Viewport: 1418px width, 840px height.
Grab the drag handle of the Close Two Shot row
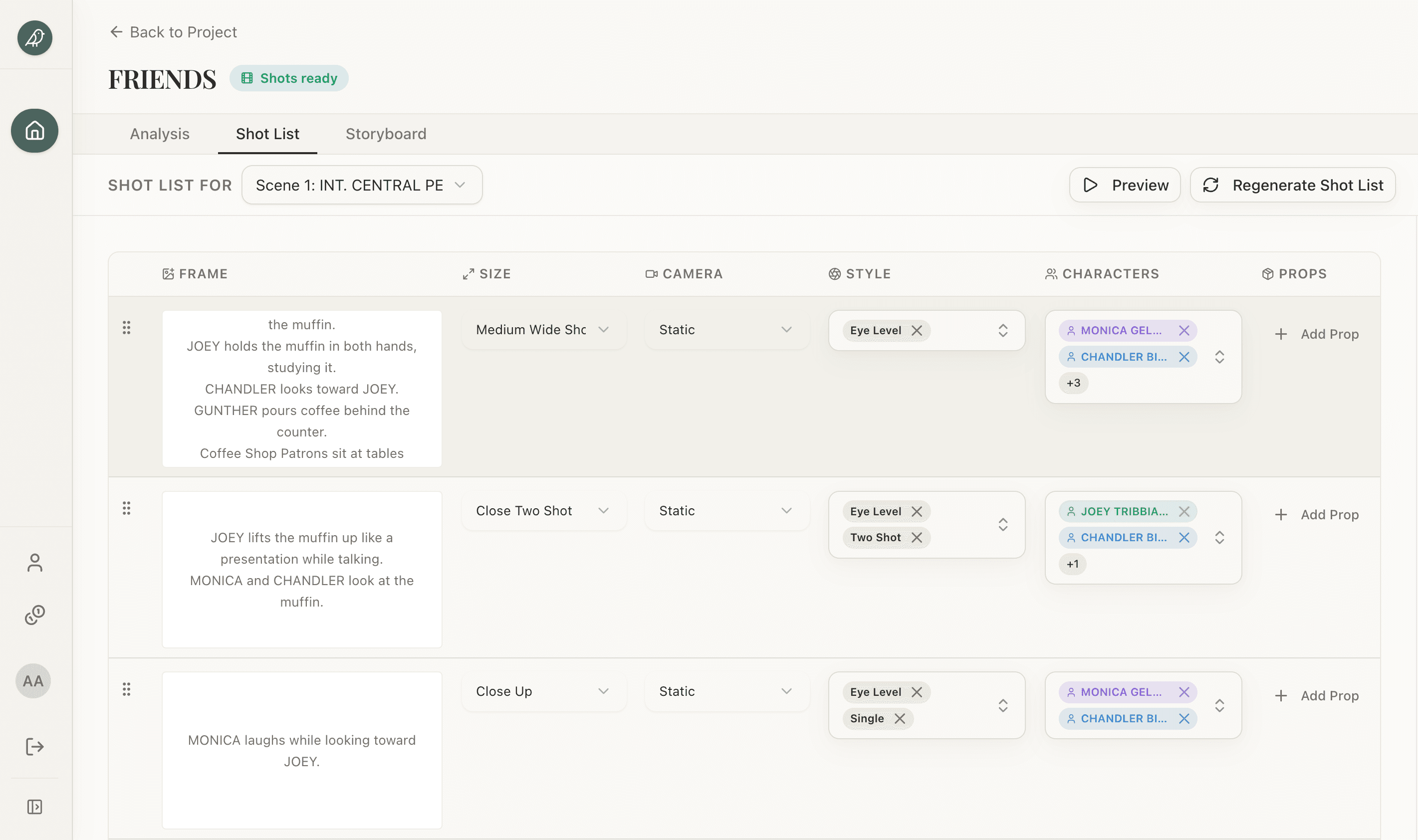point(126,508)
